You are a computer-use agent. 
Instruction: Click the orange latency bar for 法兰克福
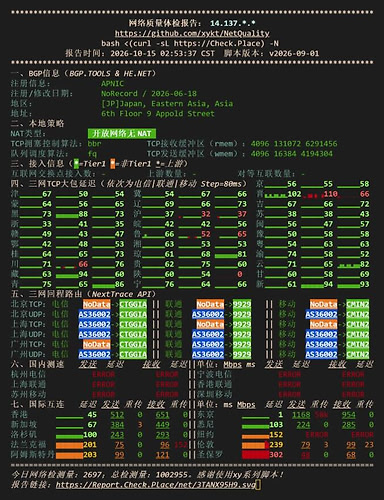[x=69, y=445]
